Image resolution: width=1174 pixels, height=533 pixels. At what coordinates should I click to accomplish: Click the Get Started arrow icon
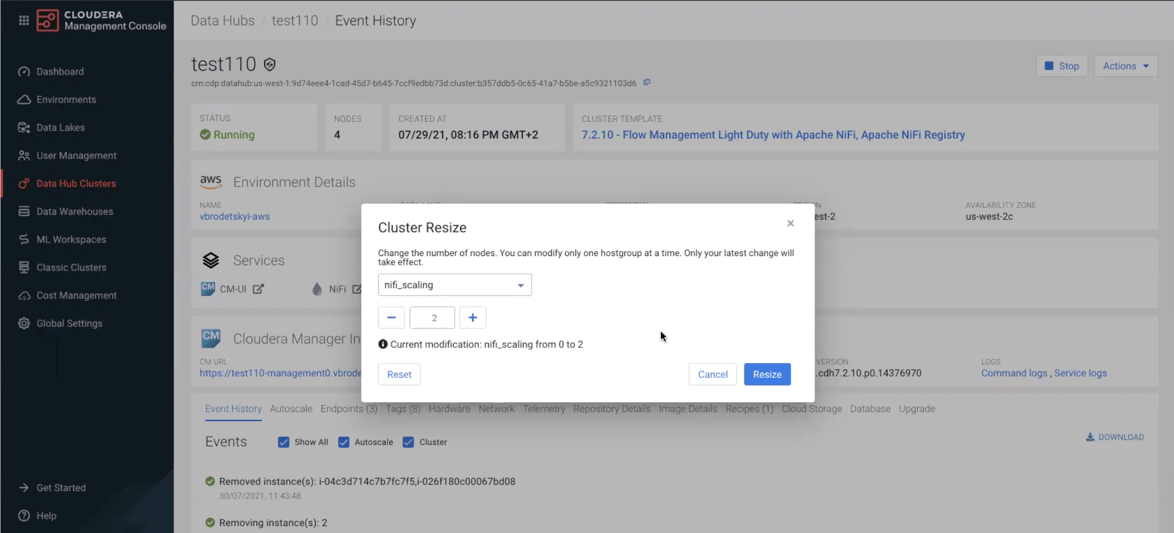24,487
